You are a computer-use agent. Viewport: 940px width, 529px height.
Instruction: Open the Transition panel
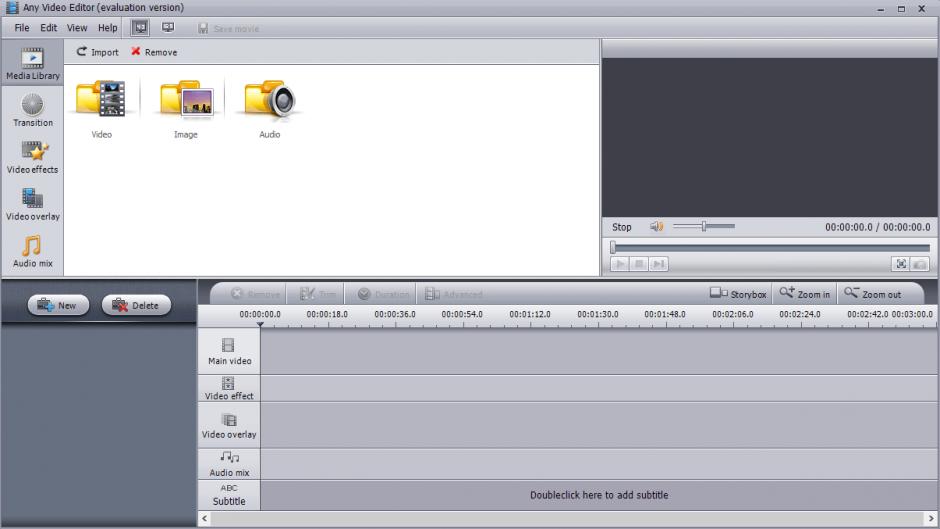click(32, 110)
